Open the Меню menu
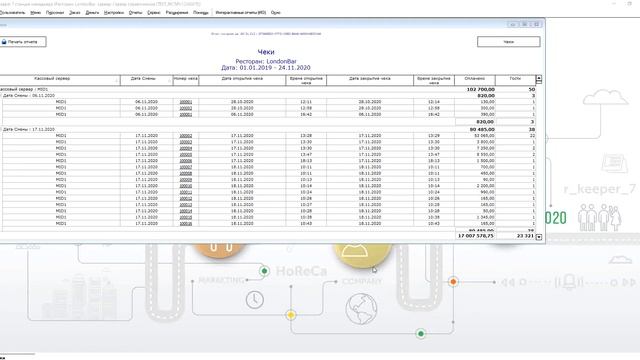 click(36, 13)
